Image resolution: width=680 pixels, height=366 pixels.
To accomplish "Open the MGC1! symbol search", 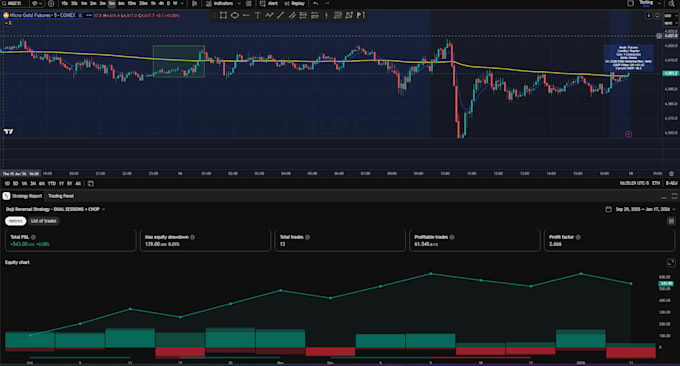I will (14, 3).
